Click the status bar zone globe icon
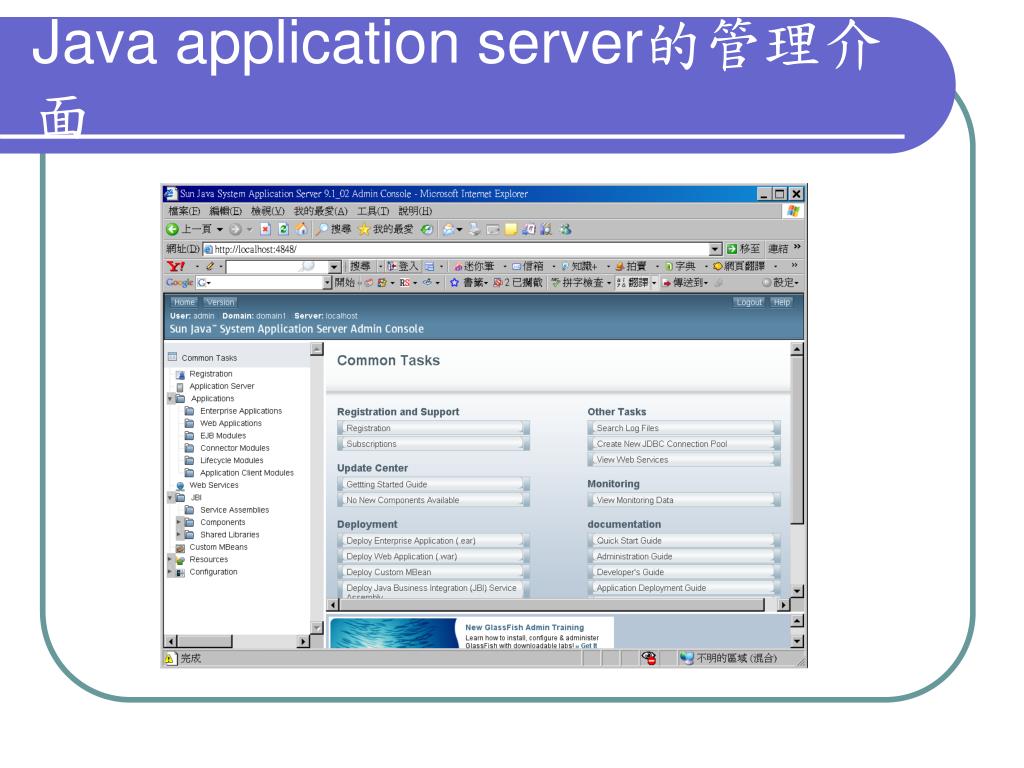Viewport: 1024px width, 768px height. (686, 658)
